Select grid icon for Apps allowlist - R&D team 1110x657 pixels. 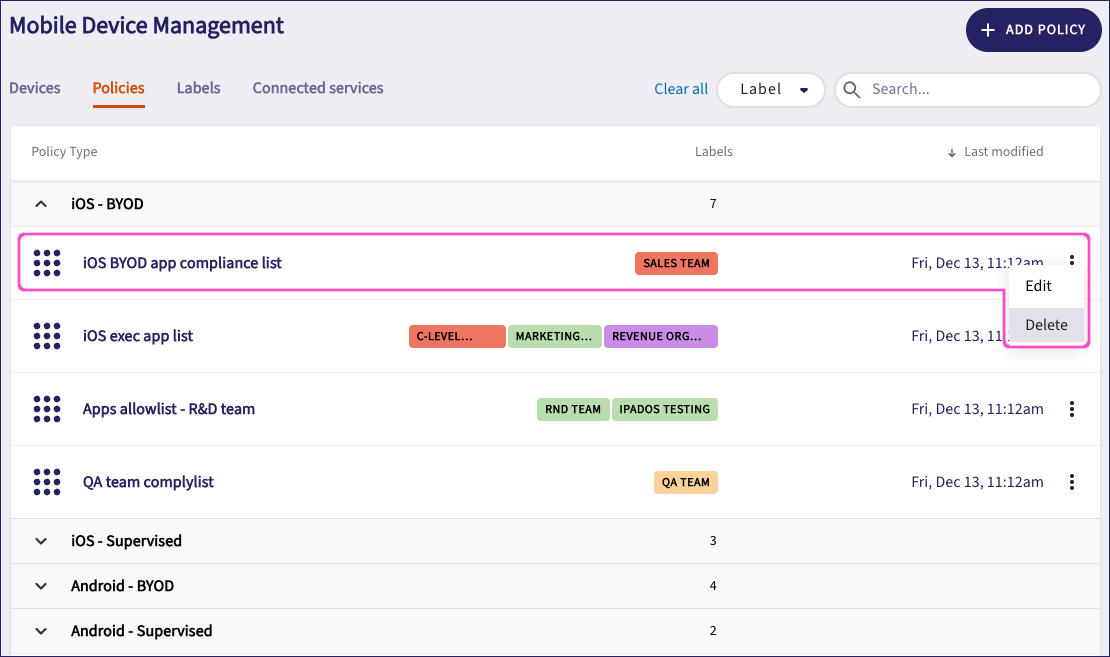[x=47, y=409]
